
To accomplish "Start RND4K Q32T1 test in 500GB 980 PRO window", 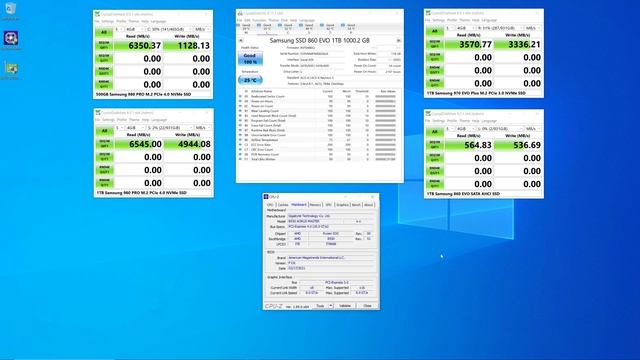I will pos(104,71).
